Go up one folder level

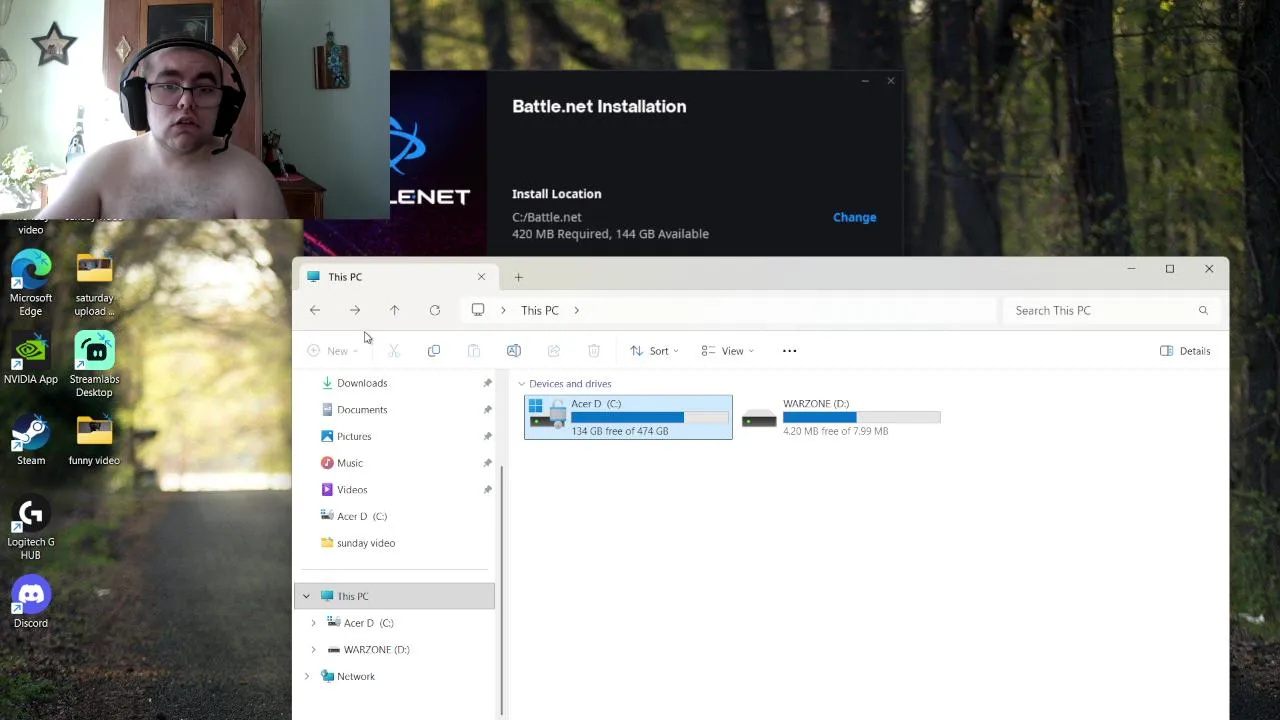click(395, 310)
